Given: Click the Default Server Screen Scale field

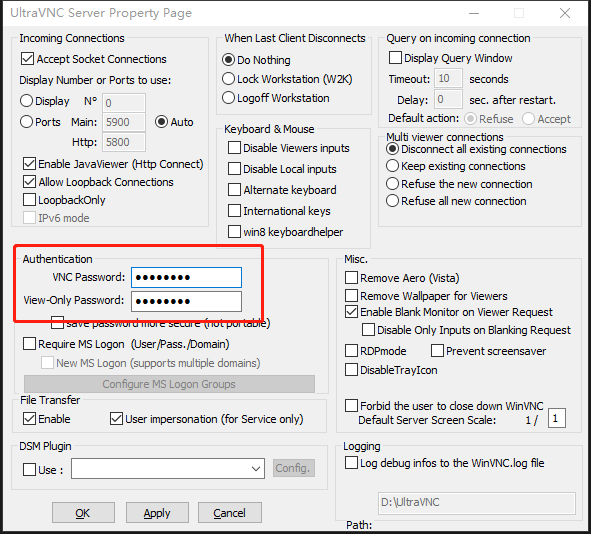Looking at the screenshot, I should pos(557,418).
